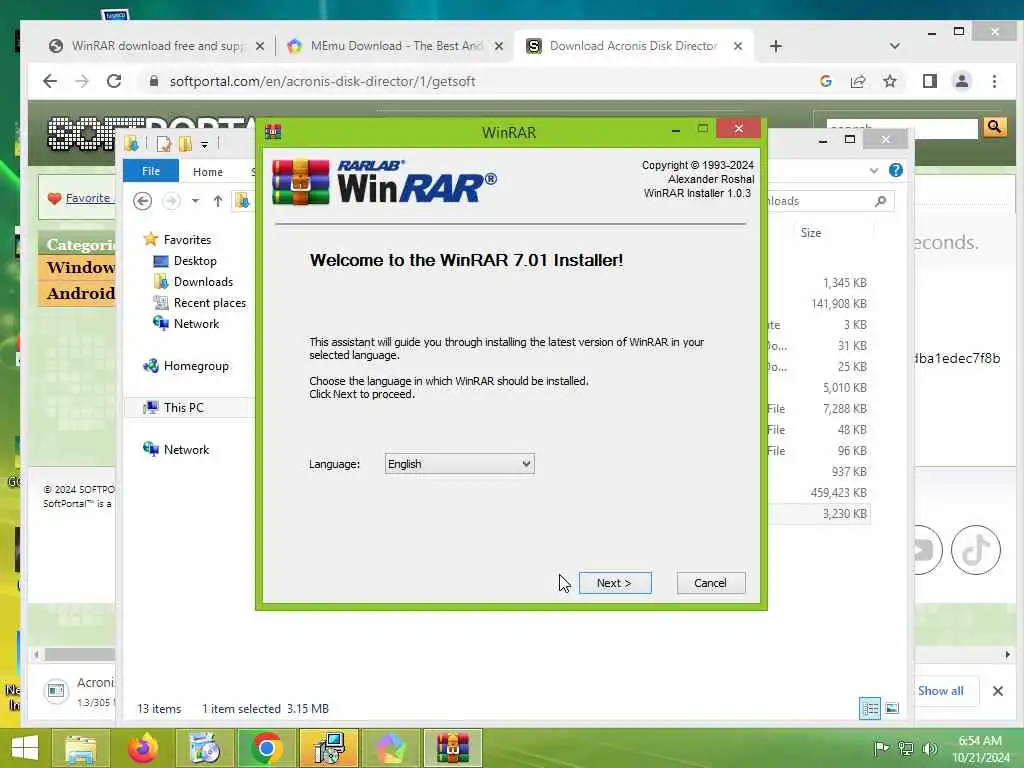
Task: Select Homegroup in the navigation pane
Action: pos(186,366)
